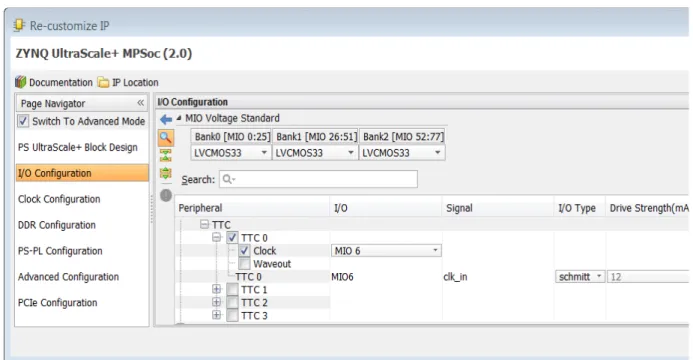Click the blue back arrow icon
693x360 pixels.
[166, 119]
